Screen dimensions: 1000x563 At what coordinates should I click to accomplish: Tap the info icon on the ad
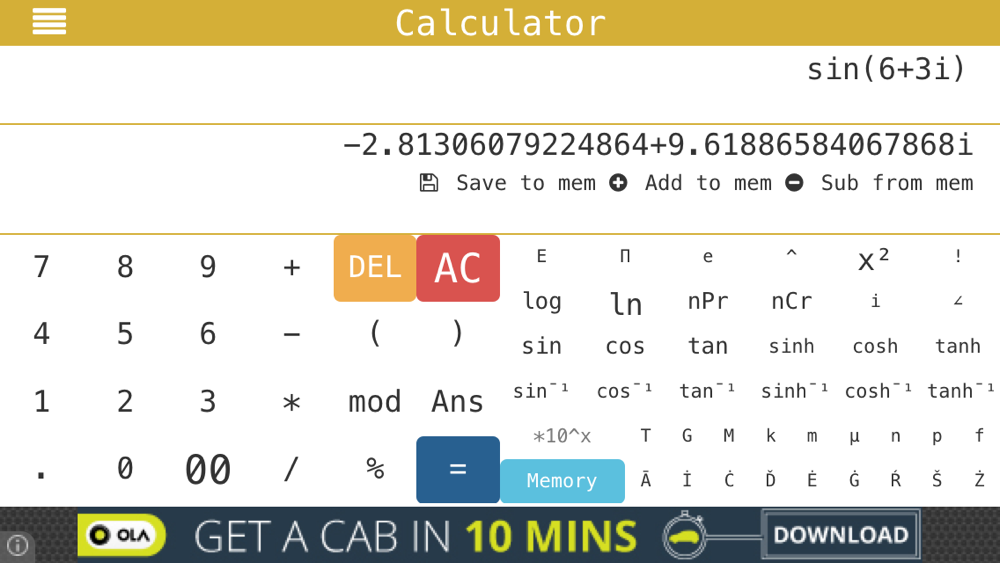click(16, 546)
